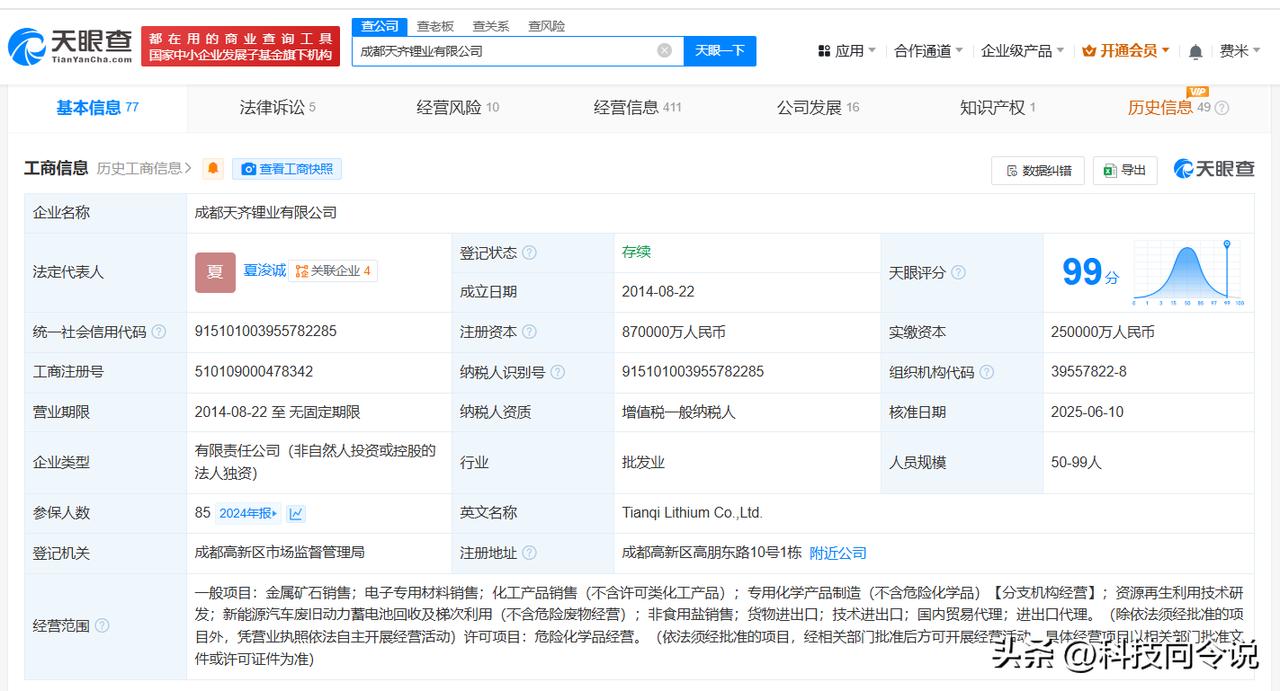
Task: Click help icon next to 经营范围
Action: [x=102, y=626]
